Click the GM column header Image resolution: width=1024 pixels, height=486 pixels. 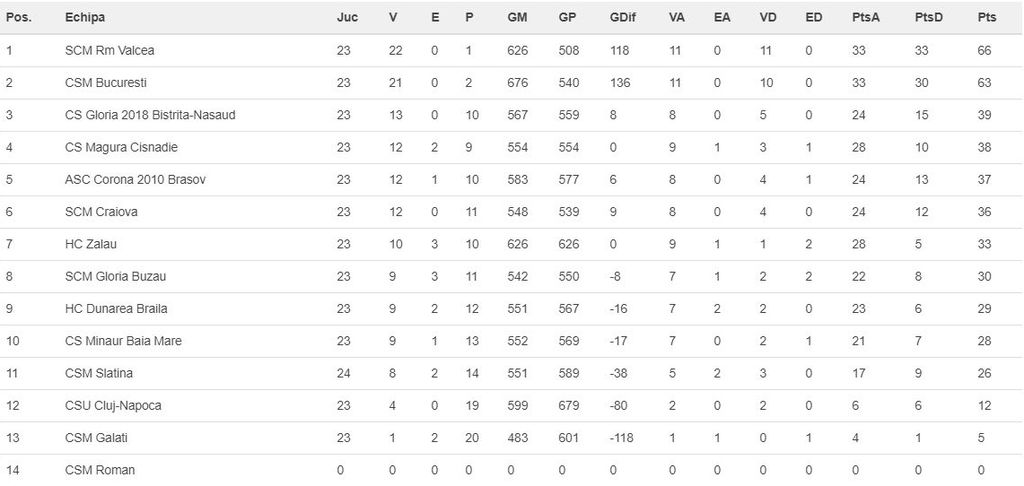coord(517,18)
